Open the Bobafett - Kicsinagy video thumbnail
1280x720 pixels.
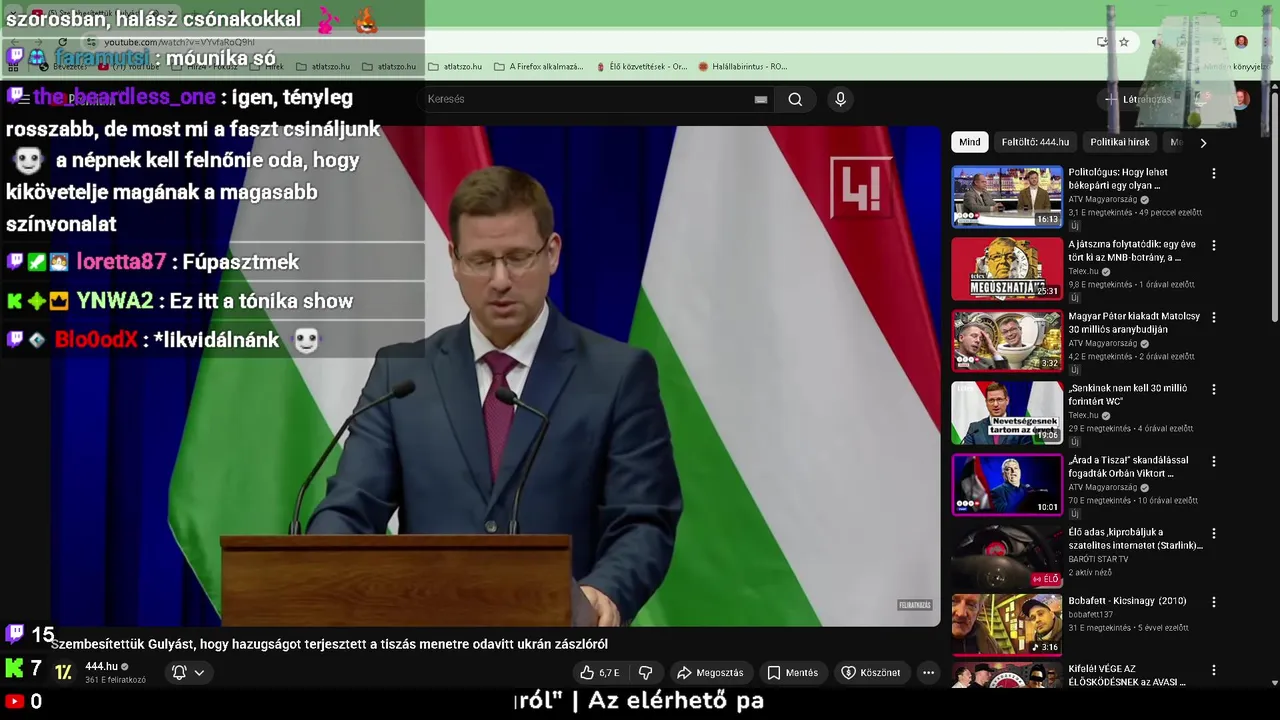click(1006, 625)
